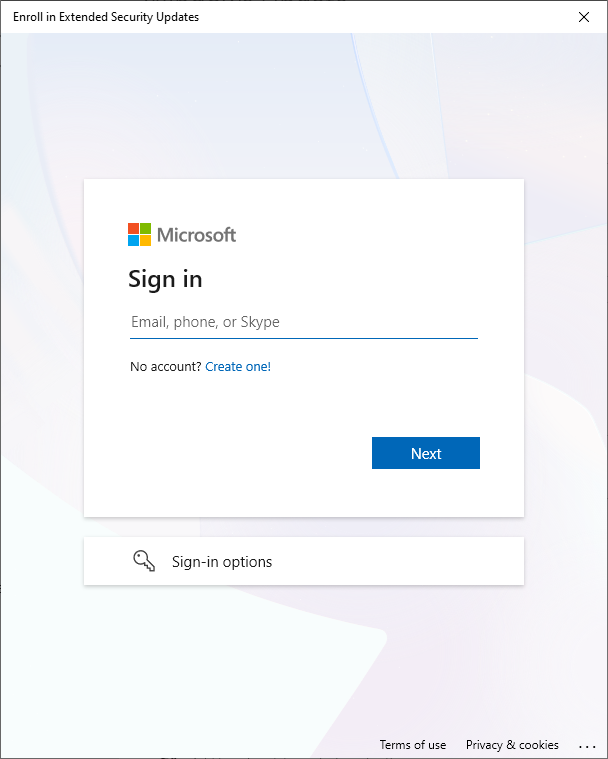
Task: Open the Terms of use link
Action: (x=412, y=744)
